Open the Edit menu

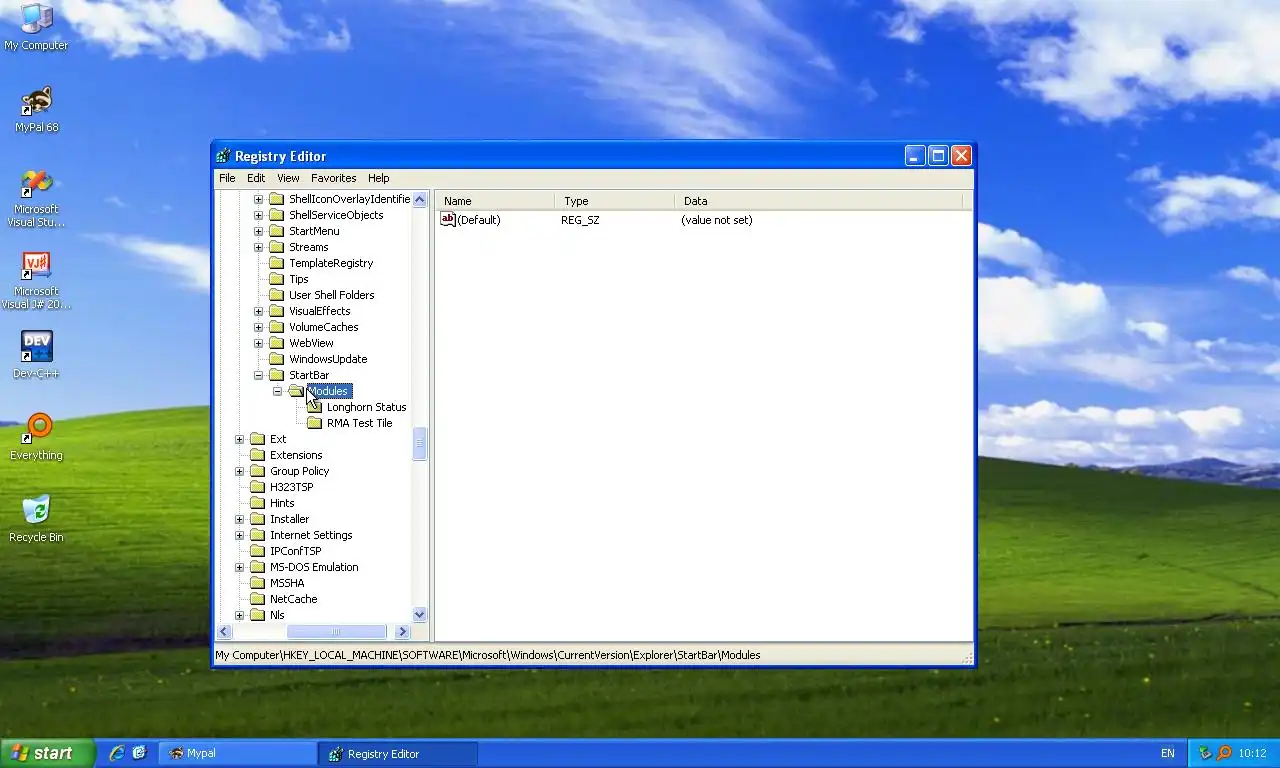click(x=256, y=178)
